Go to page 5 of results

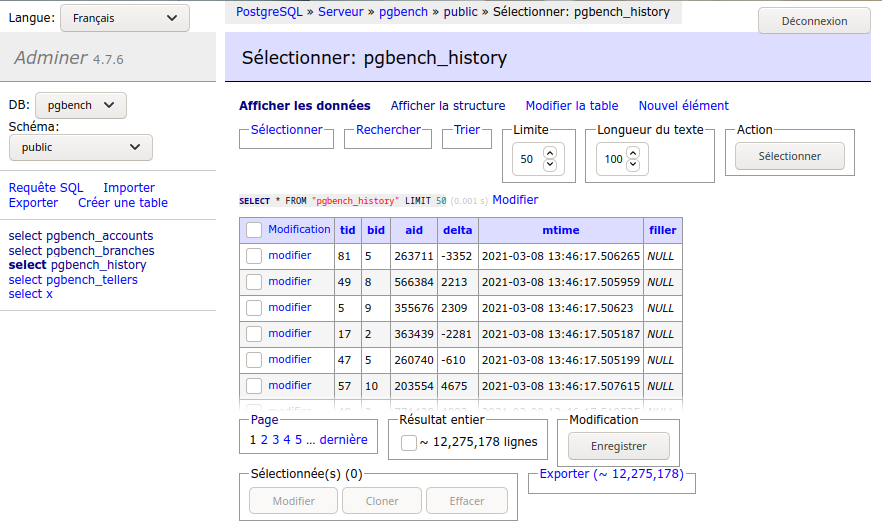pos(298,440)
